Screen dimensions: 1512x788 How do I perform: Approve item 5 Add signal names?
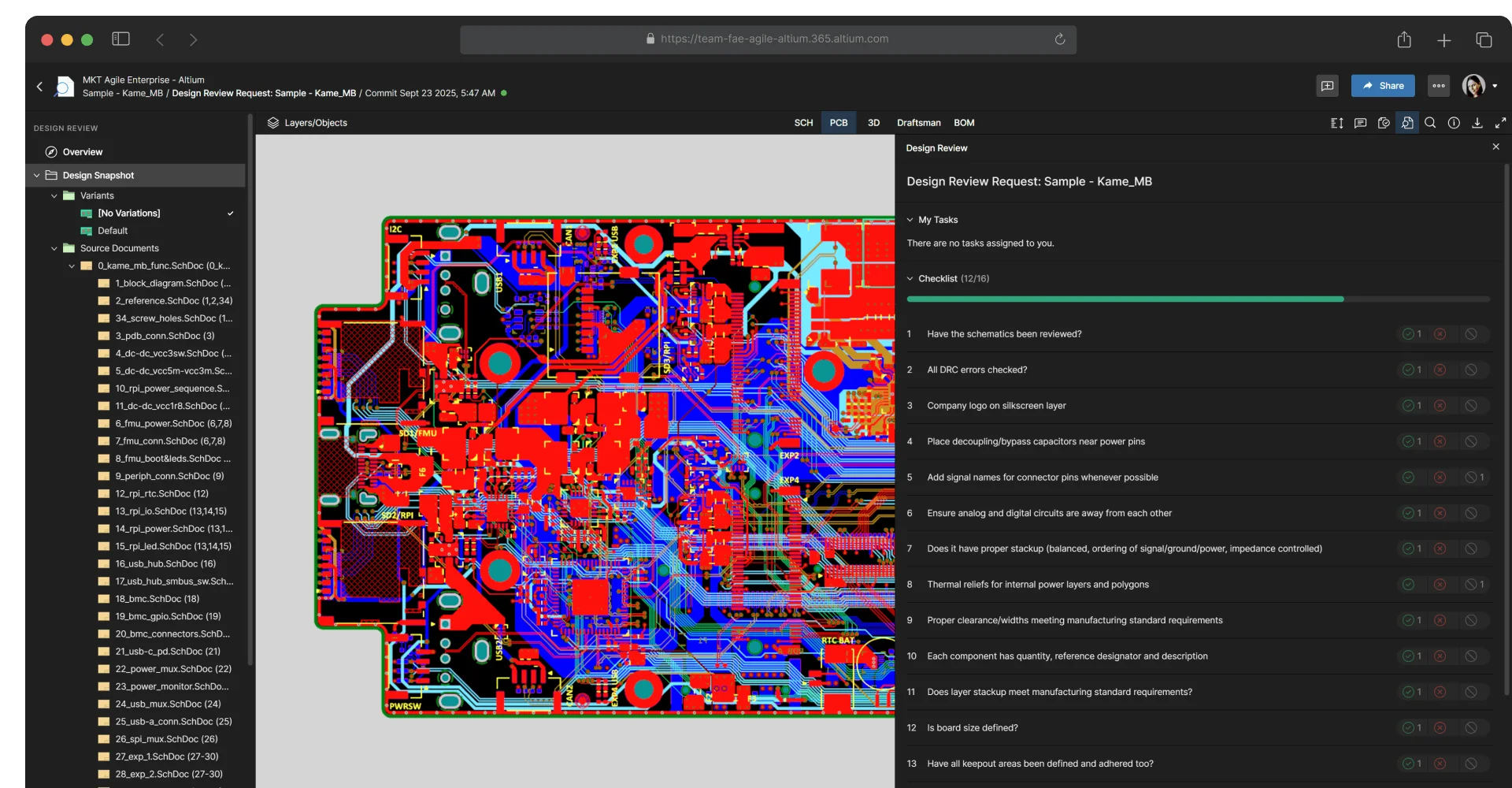pyautogui.click(x=1408, y=478)
